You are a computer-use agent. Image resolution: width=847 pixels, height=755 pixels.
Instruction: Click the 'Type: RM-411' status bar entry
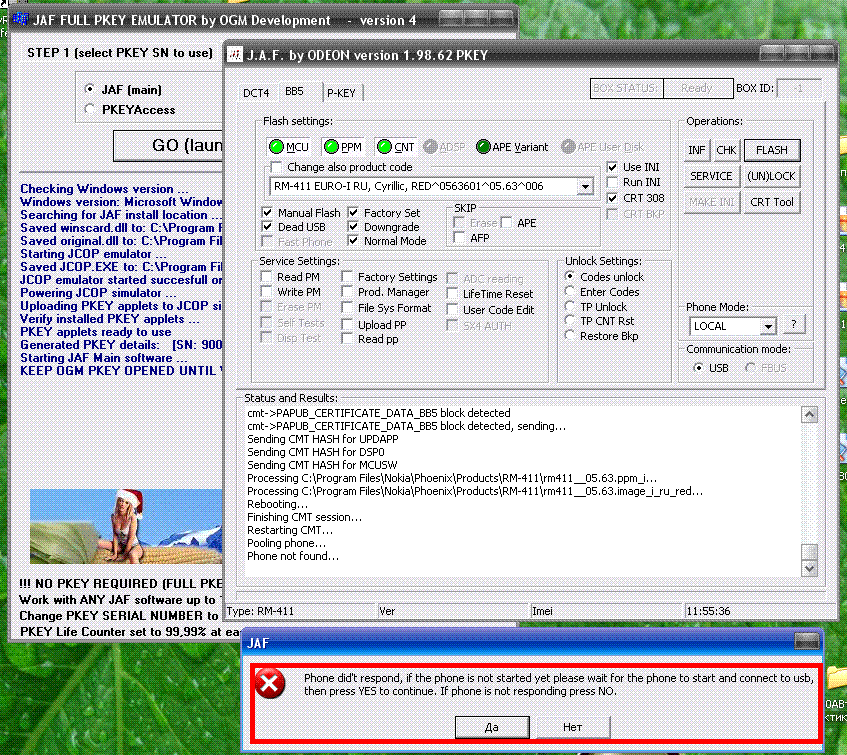tap(260, 611)
